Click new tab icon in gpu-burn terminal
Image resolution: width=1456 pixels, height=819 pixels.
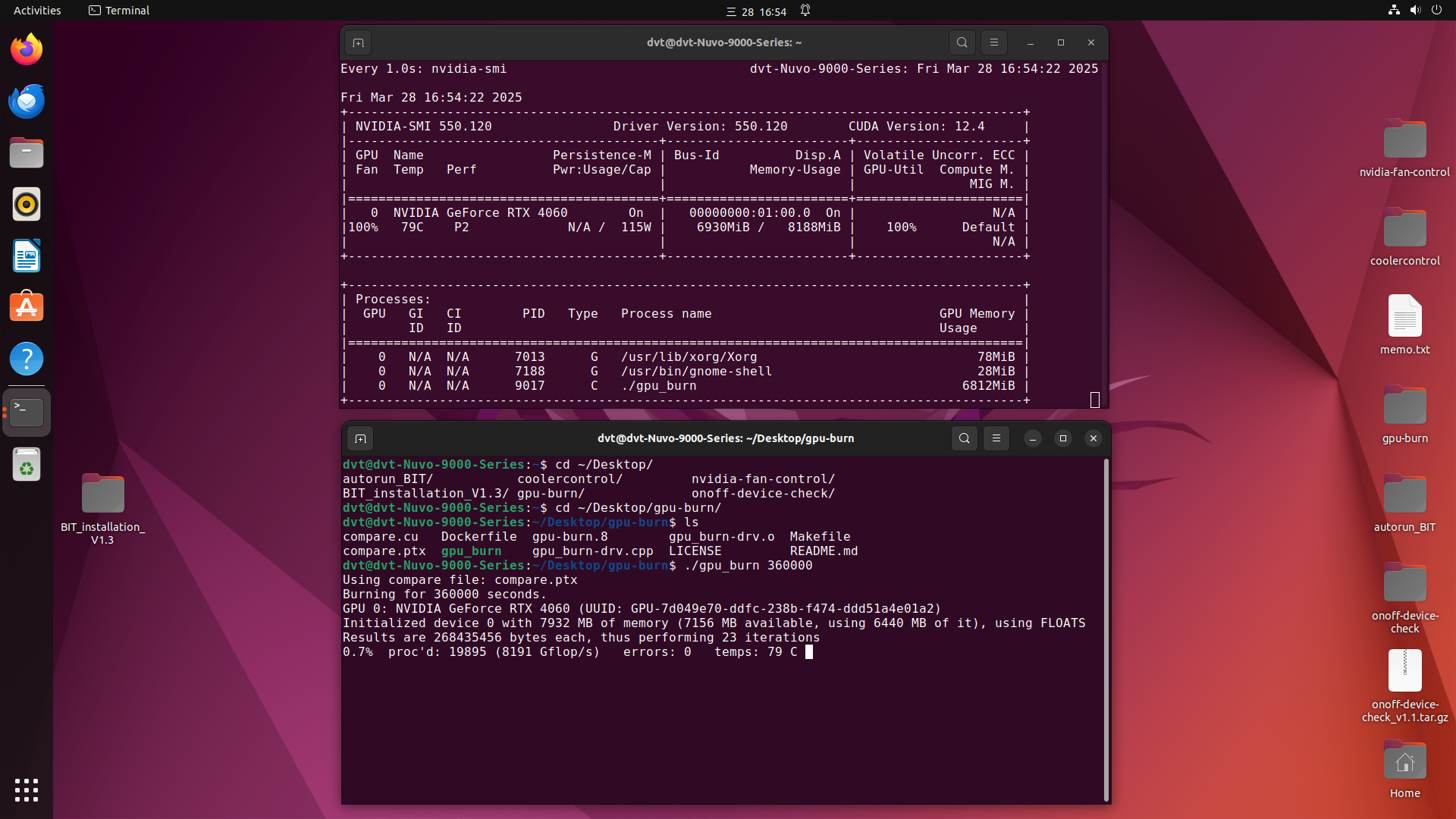click(x=360, y=439)
